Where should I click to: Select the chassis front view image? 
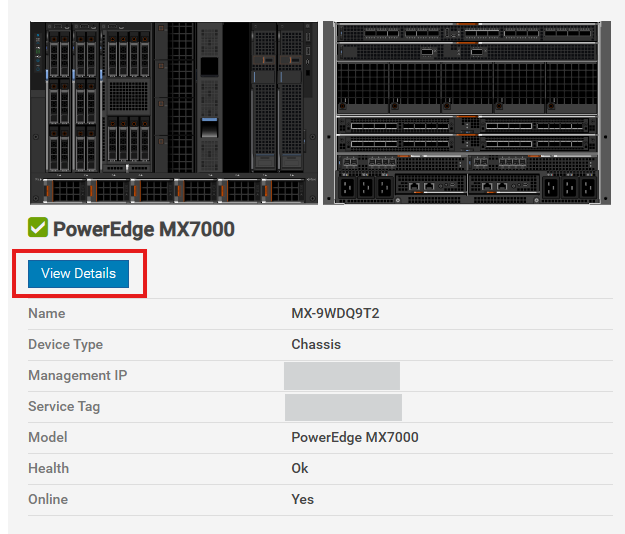[x=174, y=113]
